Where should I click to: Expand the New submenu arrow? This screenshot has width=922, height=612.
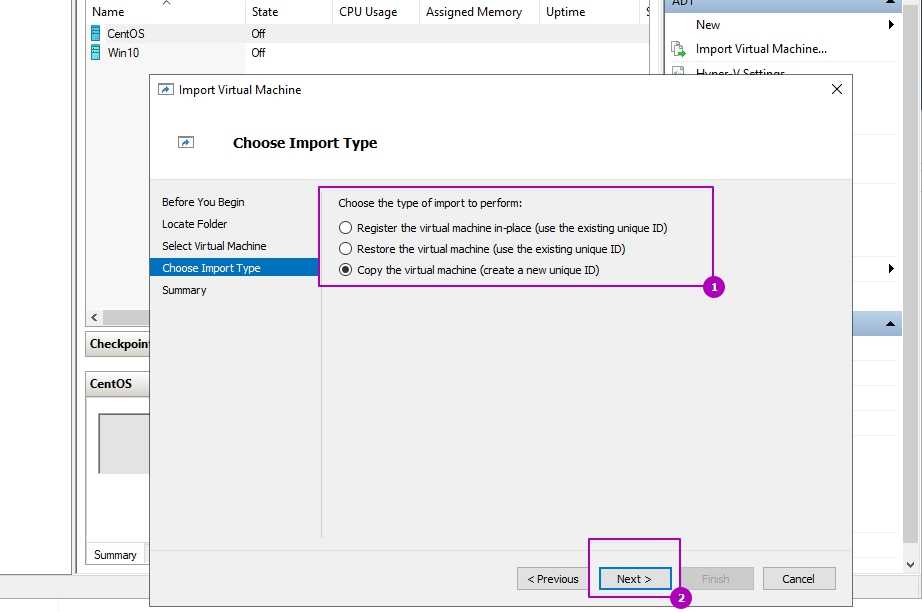pos(890,25)
